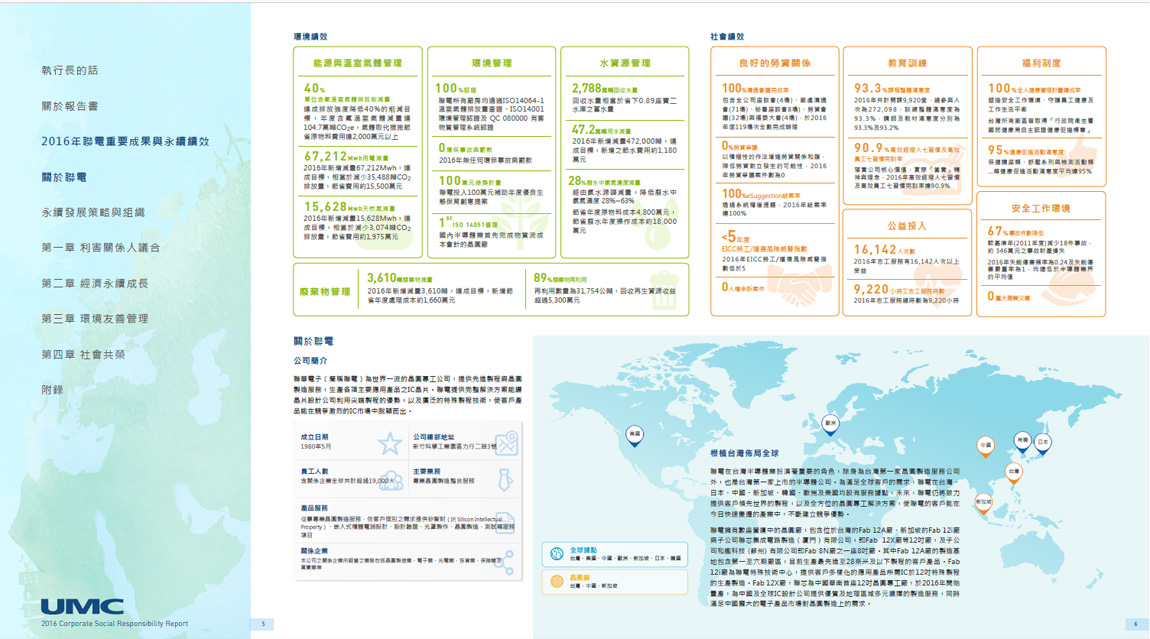1150x639 pixels.
Task: Open the 執行長的話 section link
Action: [70, 71]
